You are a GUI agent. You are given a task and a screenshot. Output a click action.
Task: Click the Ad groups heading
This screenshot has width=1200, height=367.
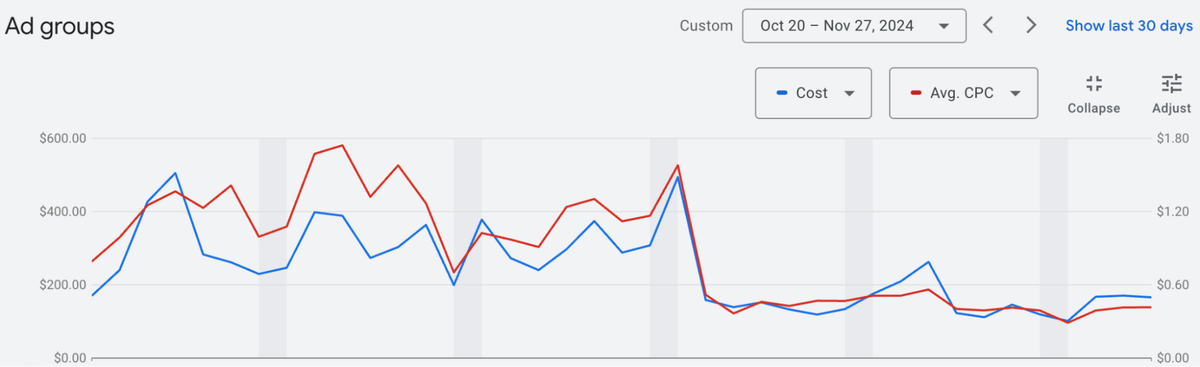60,27
